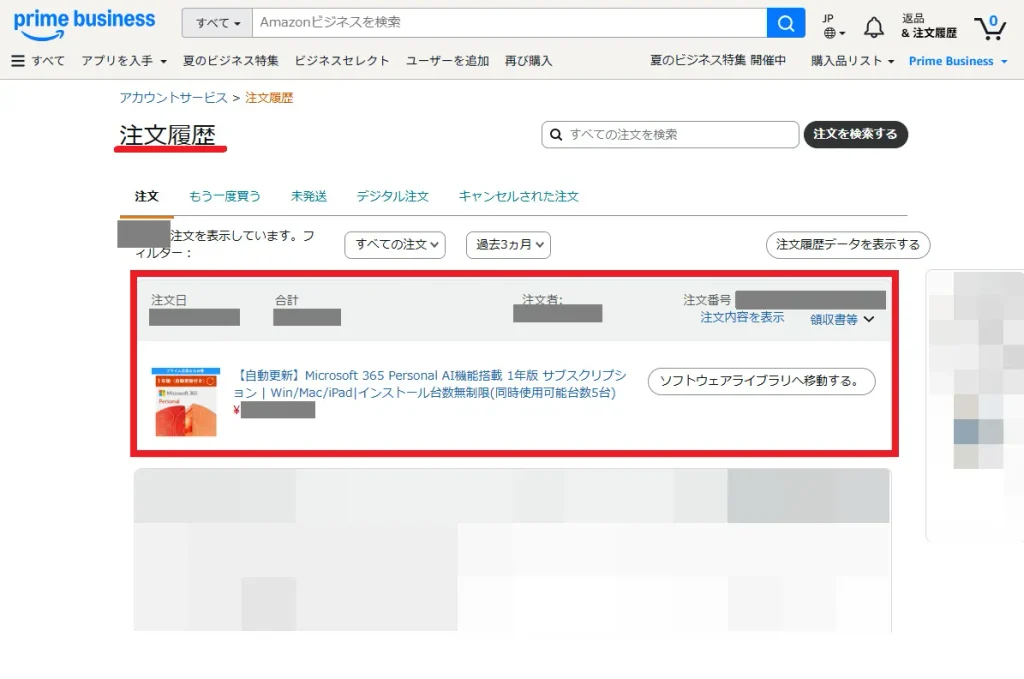The image size is (1024, 679).
Task: Open the JP language globe selector
Action: (834, 26)
